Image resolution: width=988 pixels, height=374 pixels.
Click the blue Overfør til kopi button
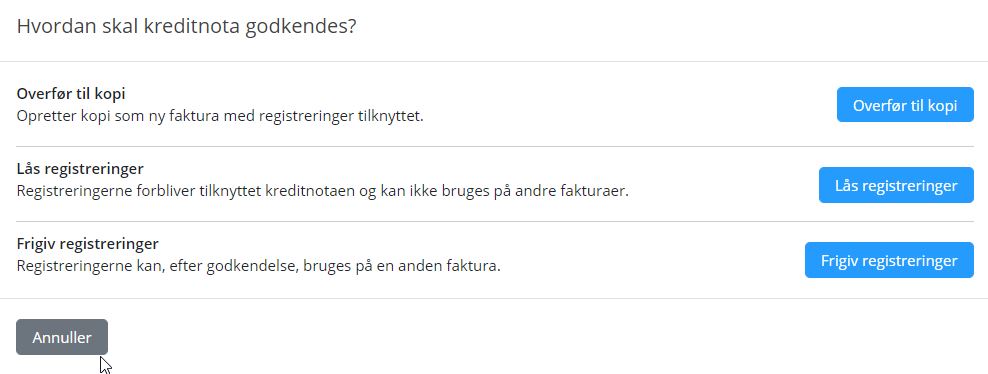[905, 105]
